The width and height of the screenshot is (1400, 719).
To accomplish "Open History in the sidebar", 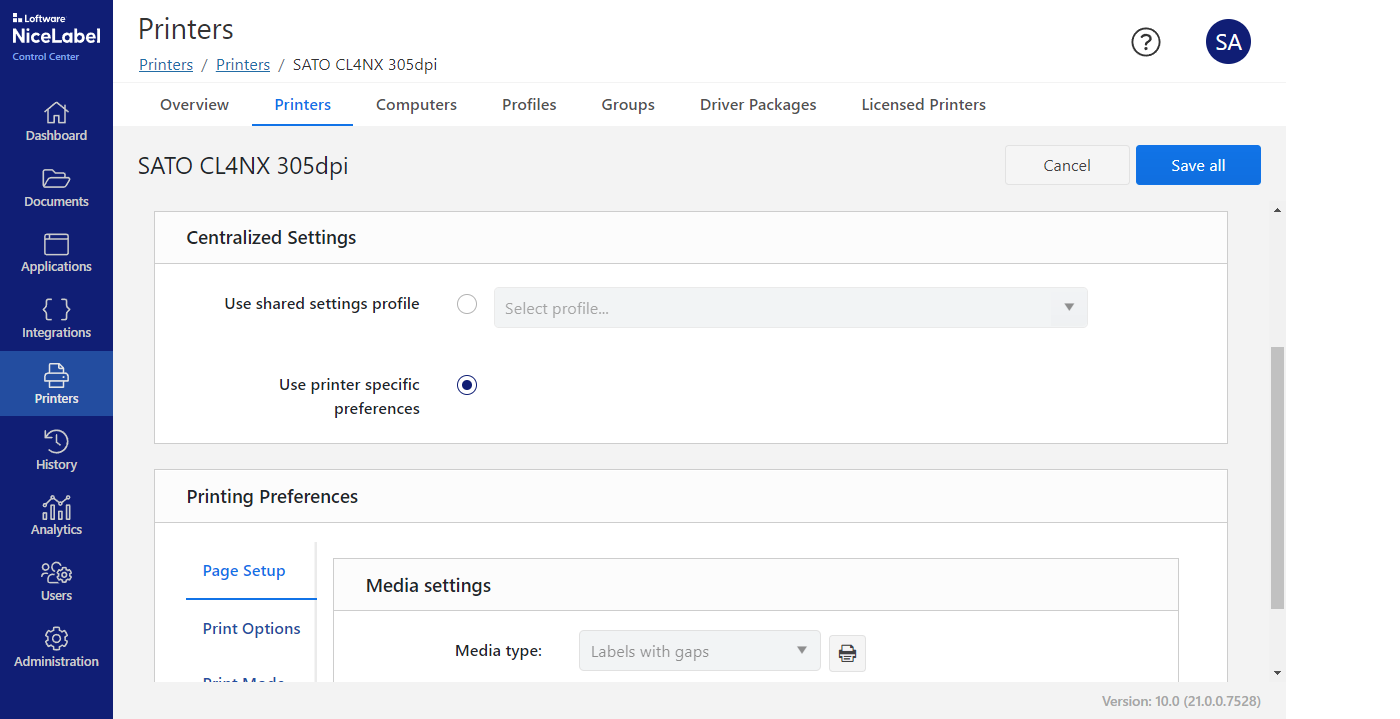I will tap(56, 450).
